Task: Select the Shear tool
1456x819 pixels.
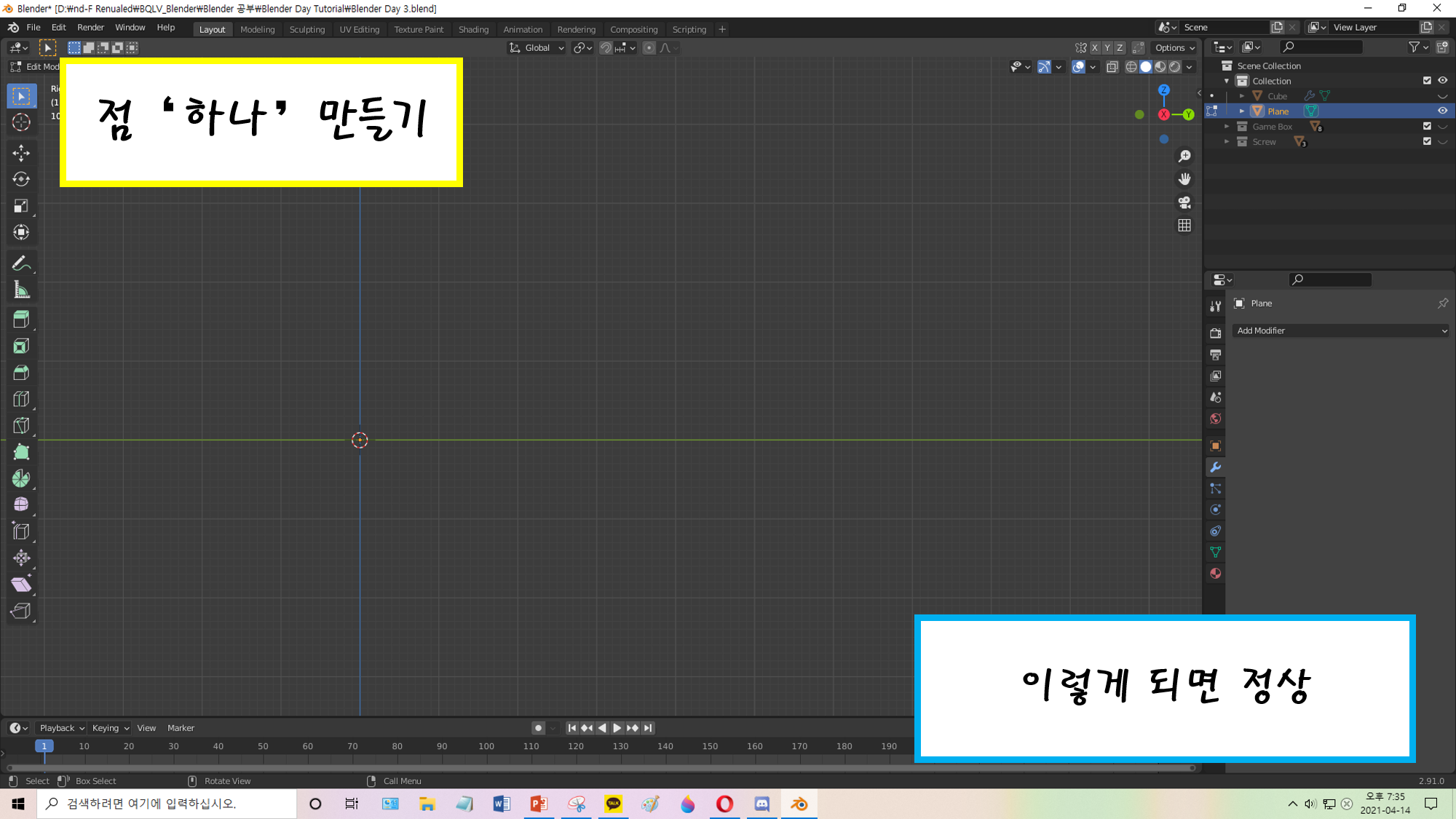Action: pyautogui.click(x=21, y=585)
